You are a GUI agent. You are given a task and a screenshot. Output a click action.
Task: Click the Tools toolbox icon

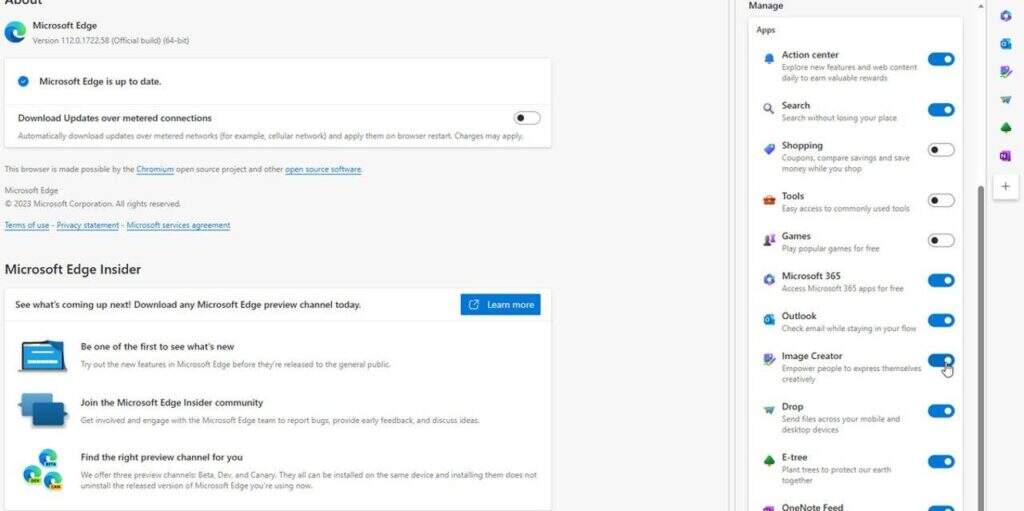[x=769, y=200]
